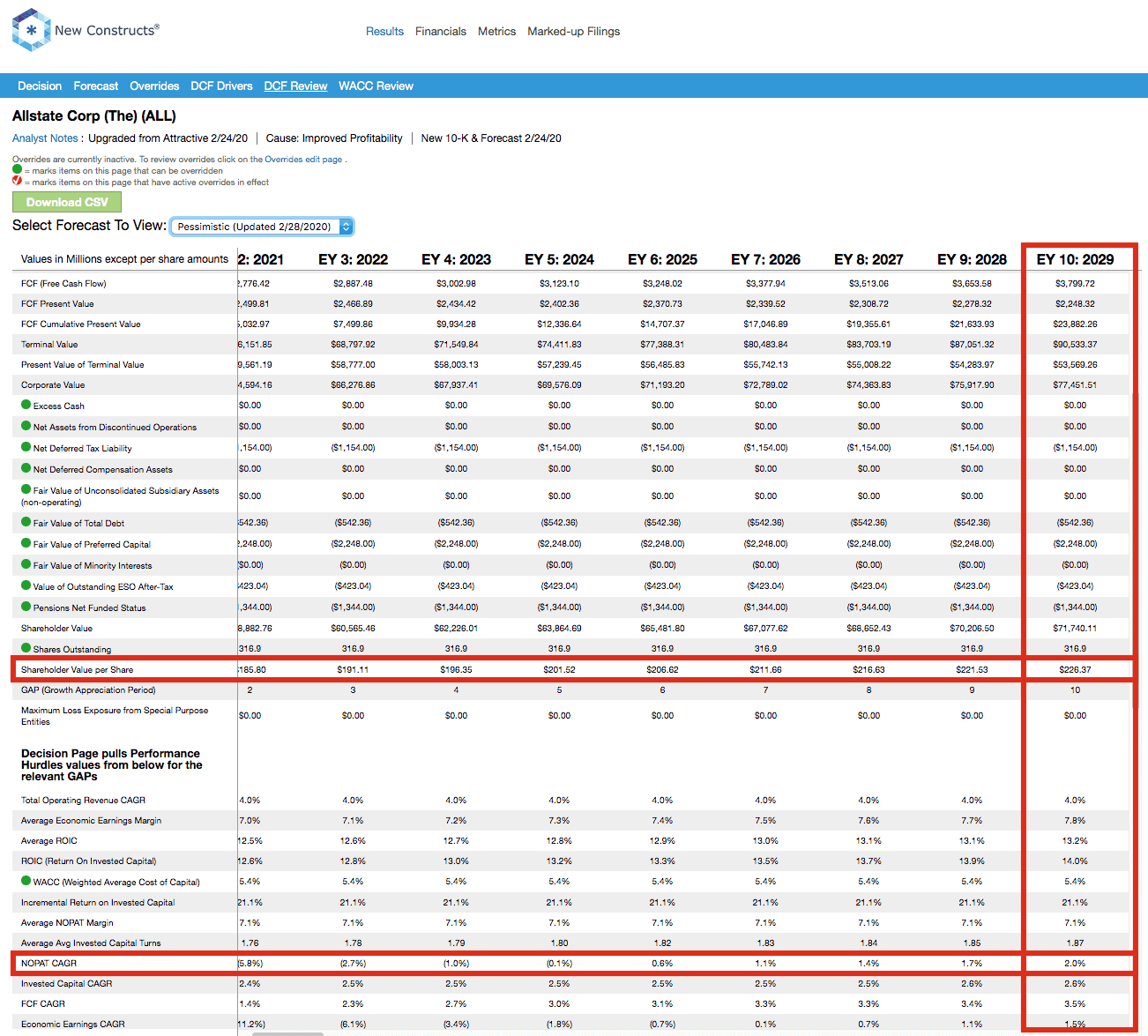Open the Financials menu item
The width and height of the screenshot is (1148, 1036).
click(441, 31)
